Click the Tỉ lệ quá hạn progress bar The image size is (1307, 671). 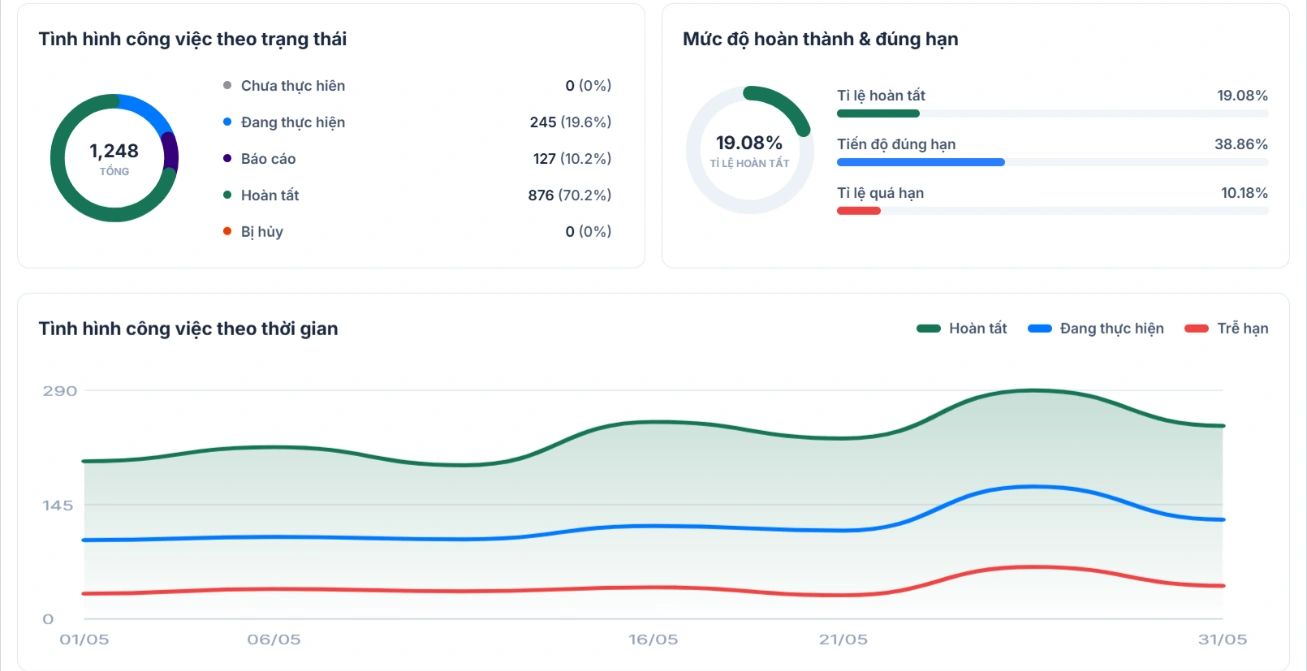(x=1052, y=210)
